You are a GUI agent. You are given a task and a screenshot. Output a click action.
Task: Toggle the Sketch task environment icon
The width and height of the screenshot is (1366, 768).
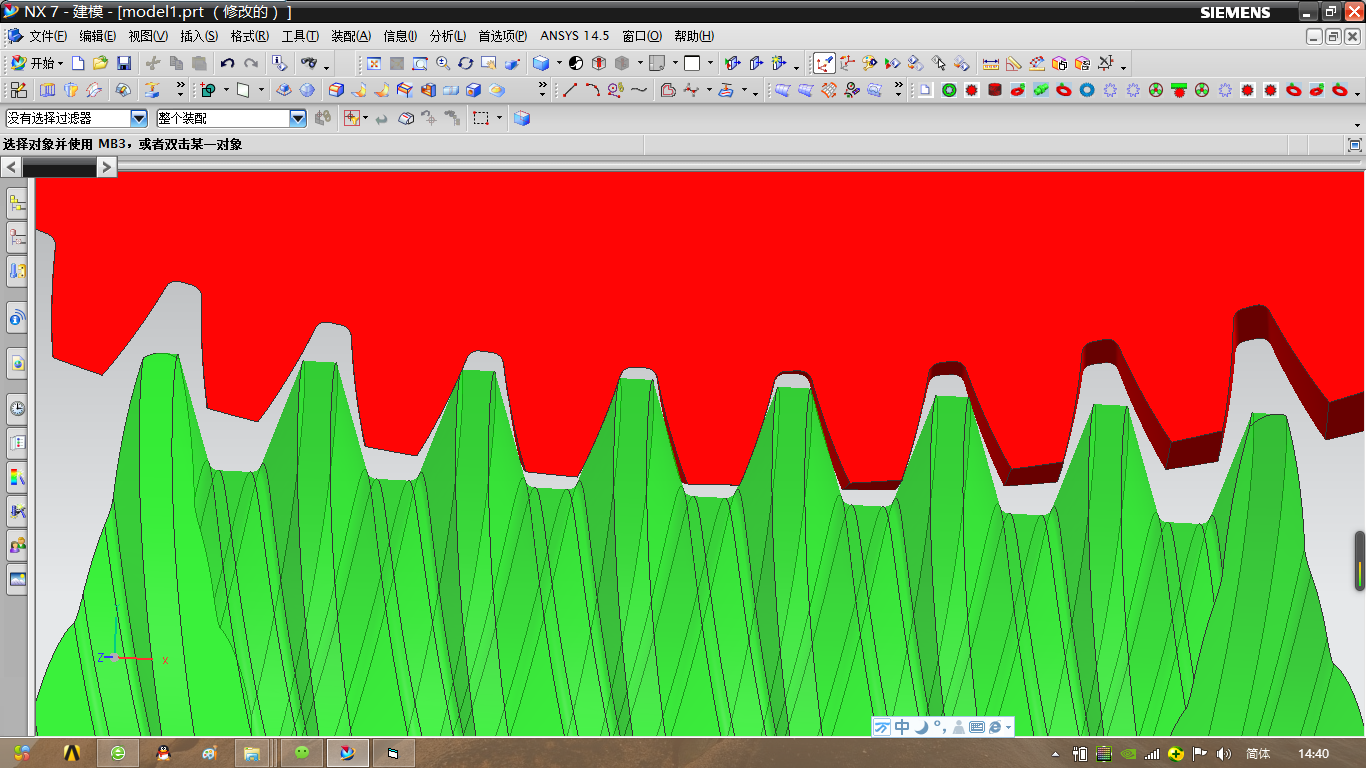point(18,90)
